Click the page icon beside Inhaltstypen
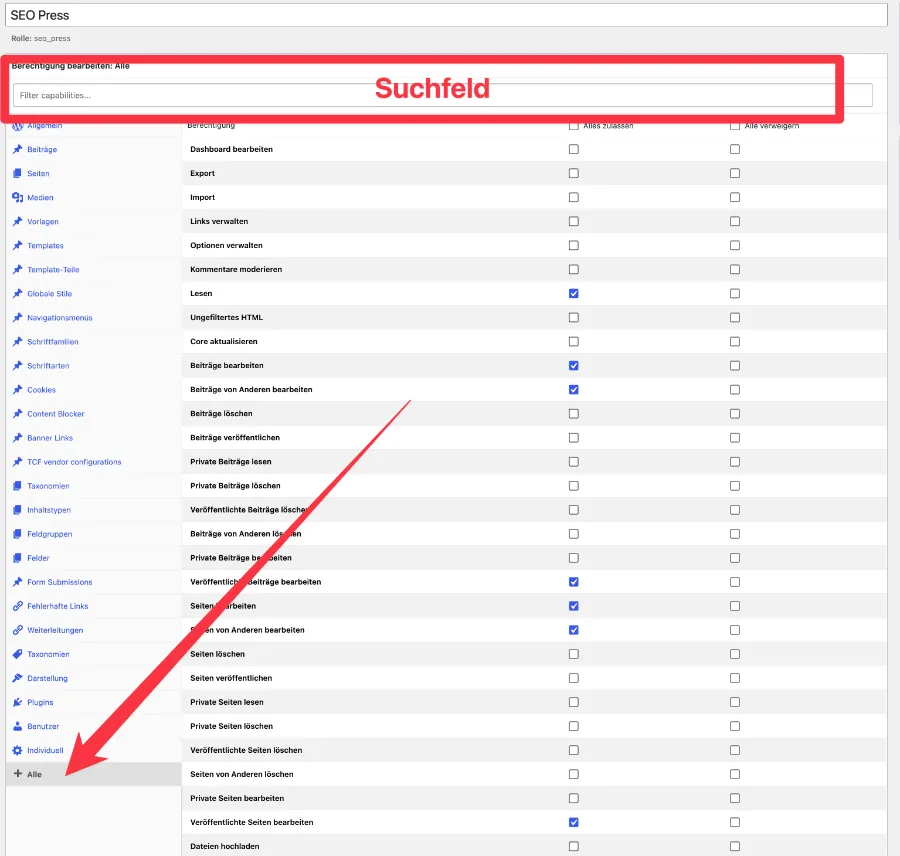 pos(17,510)
